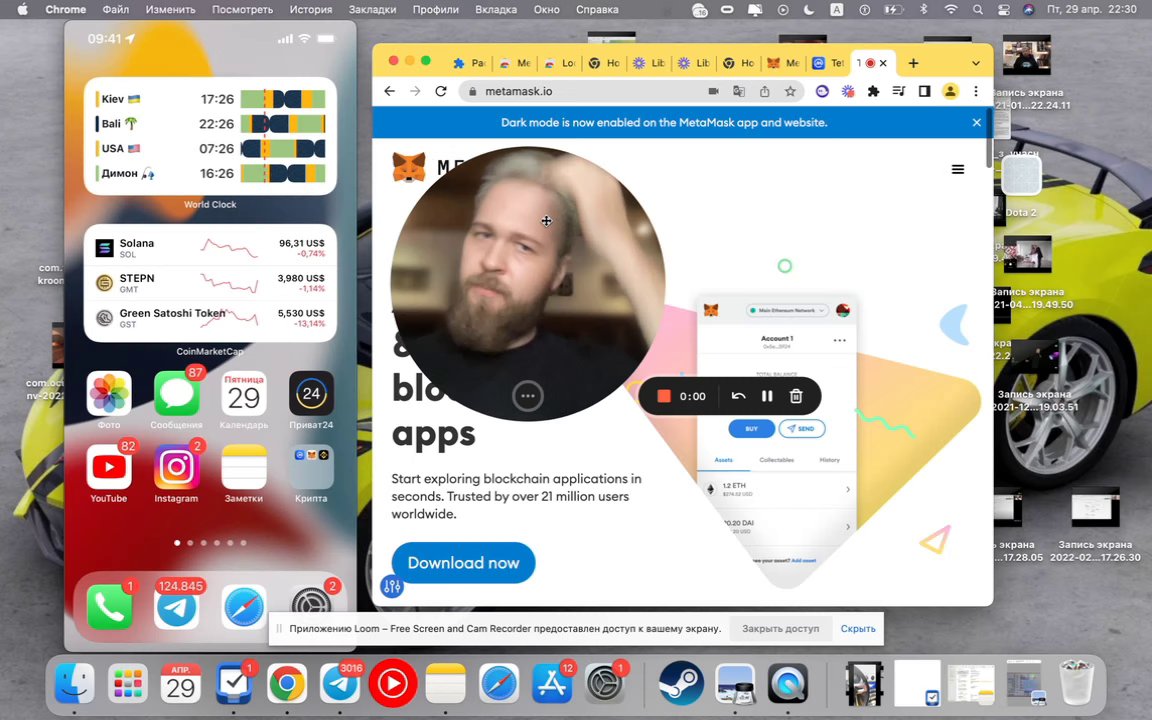Open Chrome profile avatar

pyautogui.click(x=950, y=91)
